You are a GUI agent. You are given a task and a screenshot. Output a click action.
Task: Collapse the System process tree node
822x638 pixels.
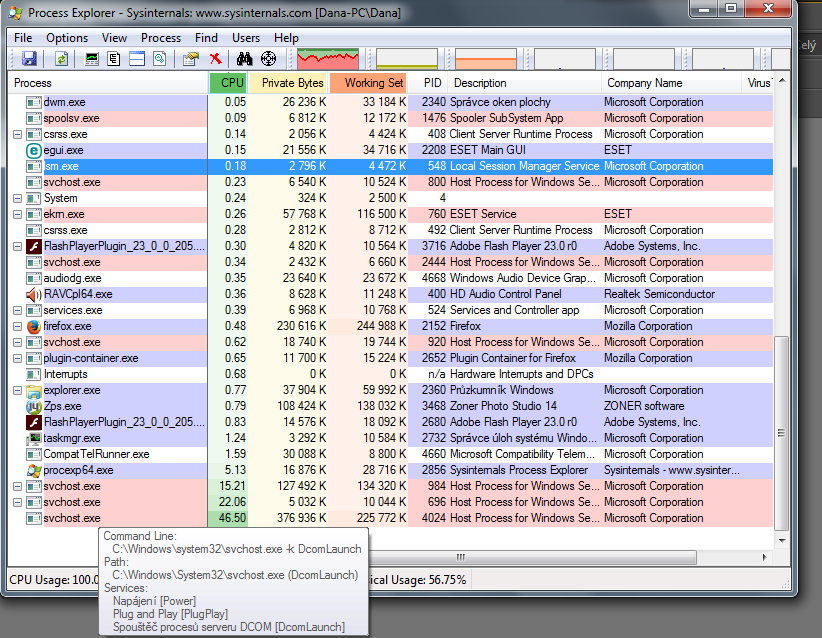pyautogui.click(x=17, y=198)
